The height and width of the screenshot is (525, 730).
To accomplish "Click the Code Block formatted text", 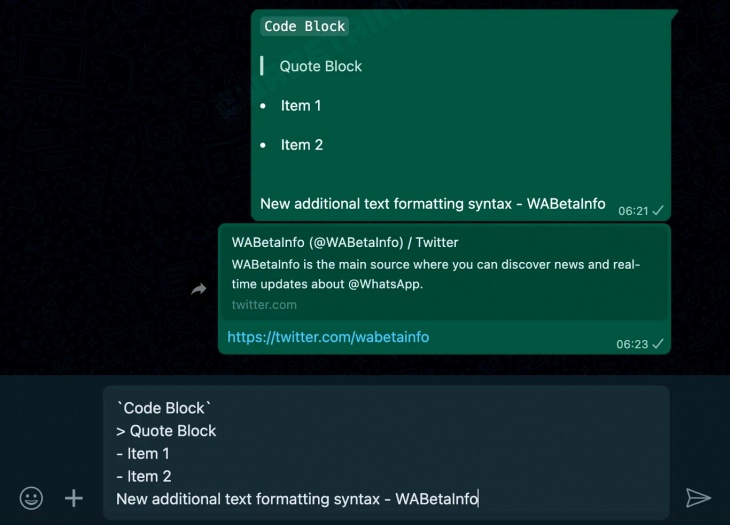I will pos(304,27).
